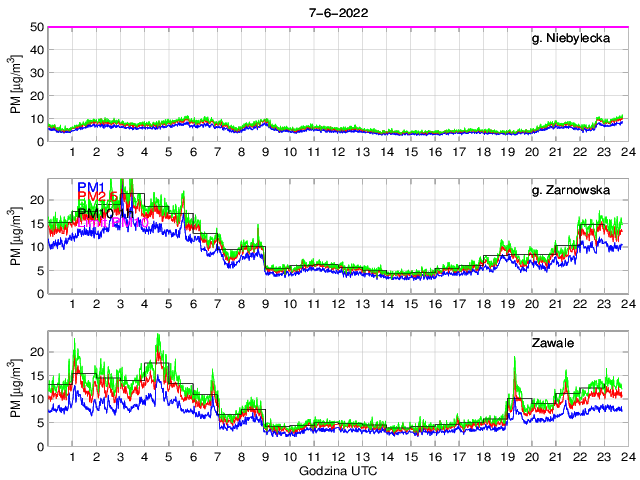Click the 50 value on top chart y-axis
This screenshot has height=480, width=640.
[x=35, y=27]
